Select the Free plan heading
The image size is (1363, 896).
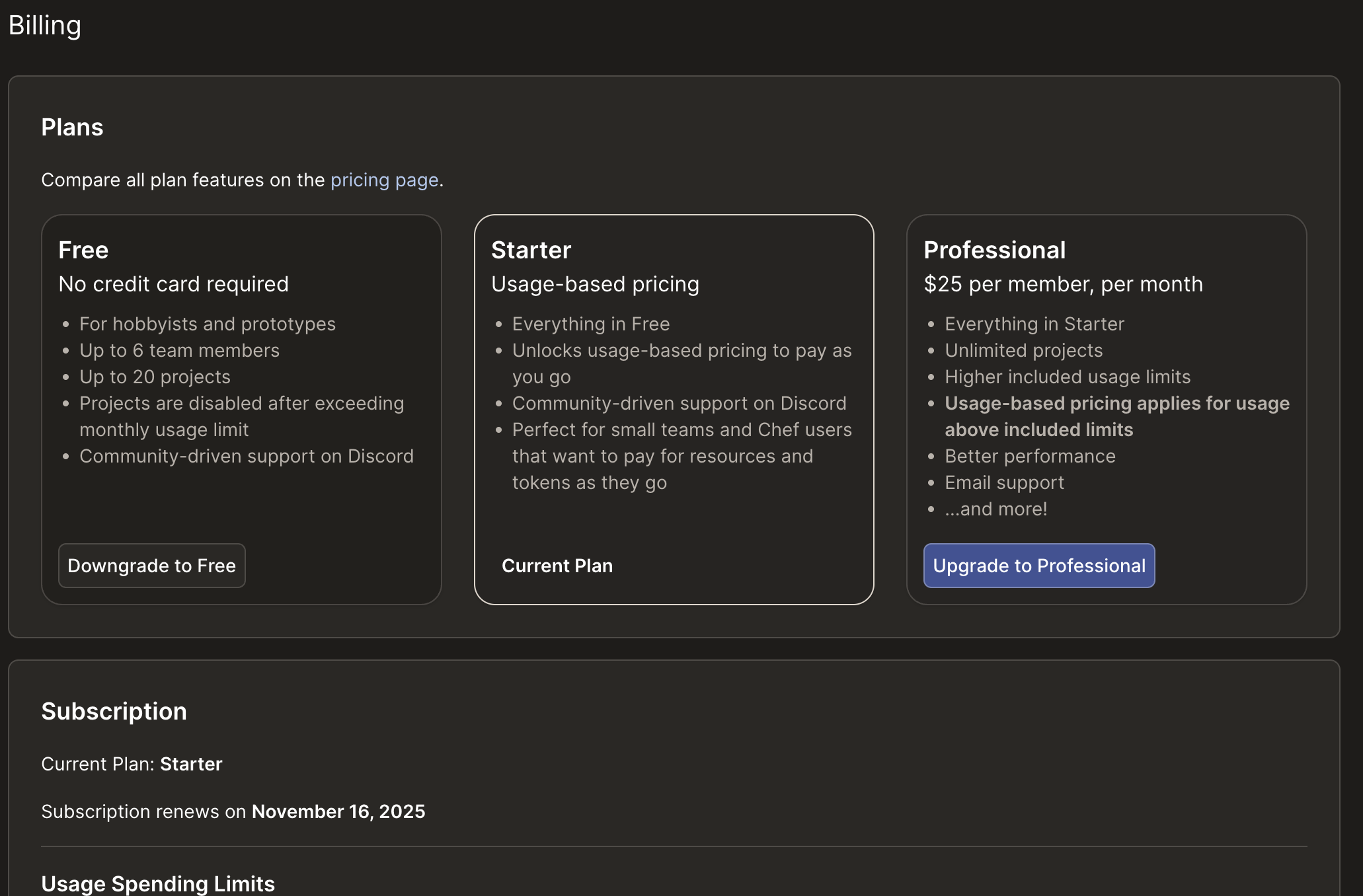(x=83, y=250)
